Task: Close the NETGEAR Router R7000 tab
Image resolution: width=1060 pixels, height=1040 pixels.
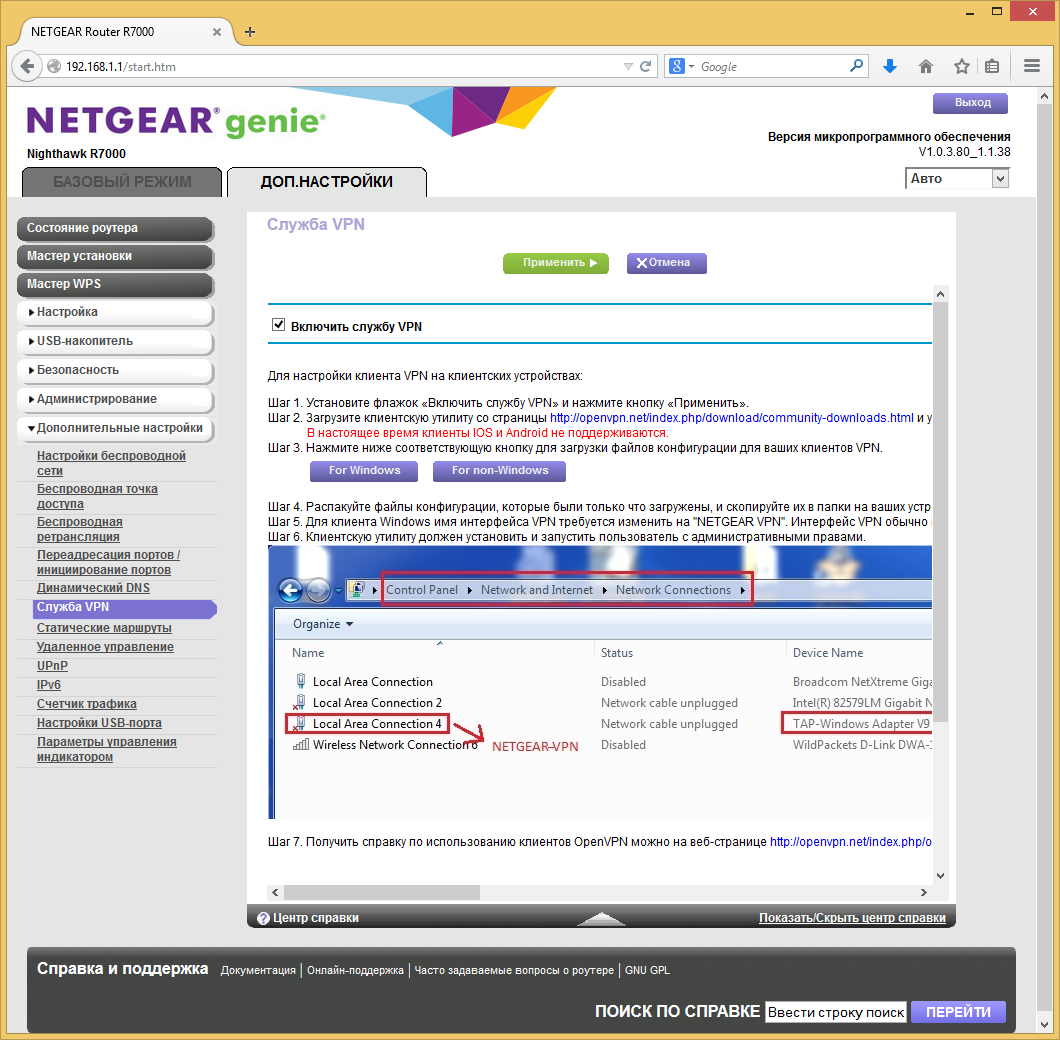Action: (x=217, y=32)
